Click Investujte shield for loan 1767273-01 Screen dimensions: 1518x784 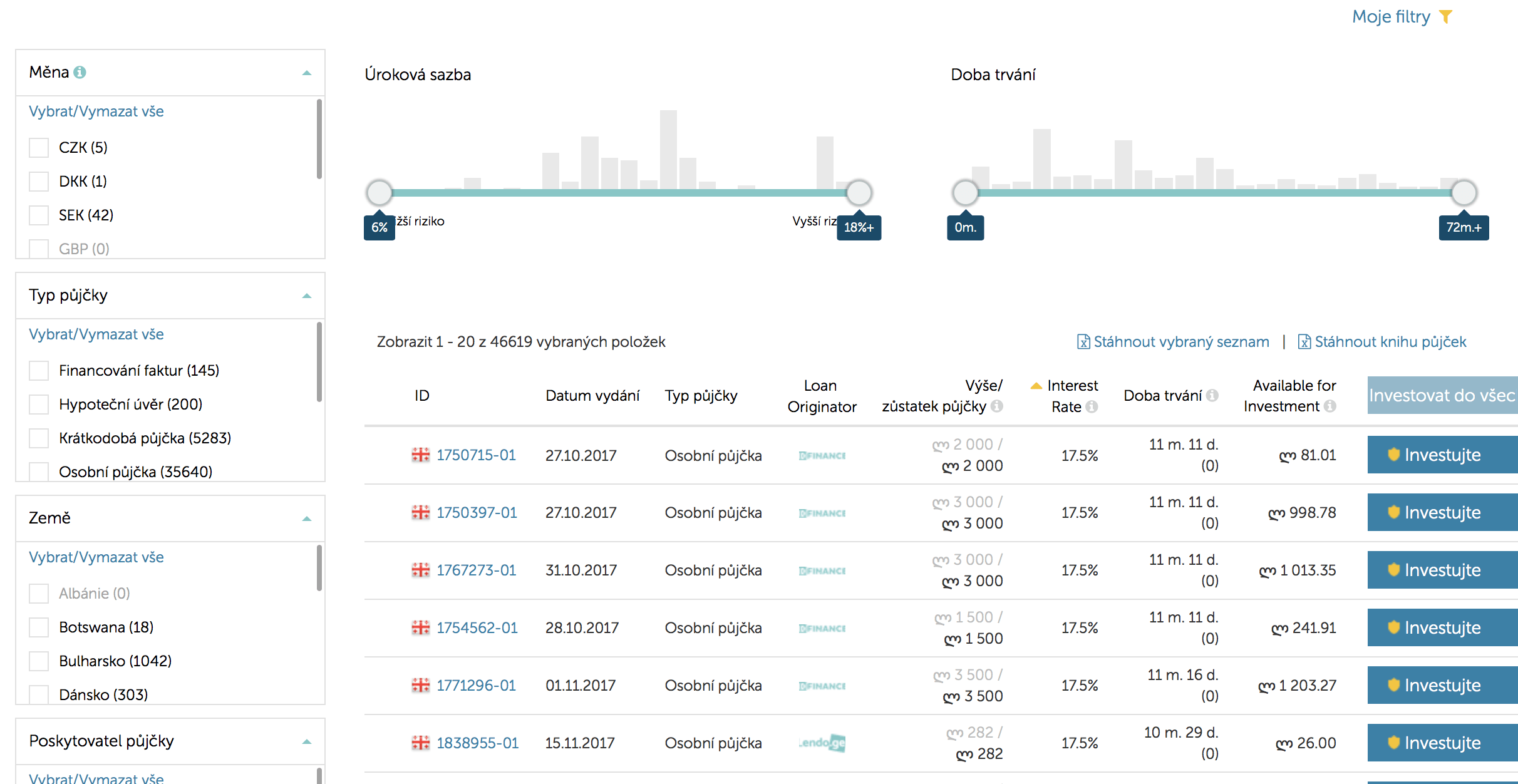pyautogui.click(x=1393, y=569)
